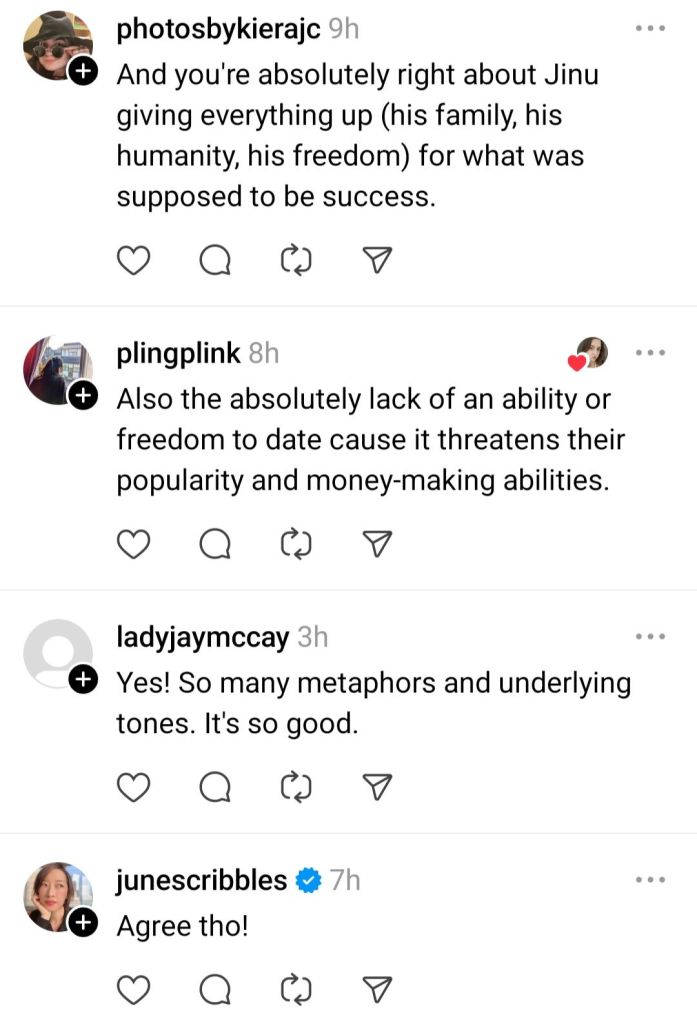Reply to photosbykierajc's comment
The image size is (697, 1024).
[214, 261]
